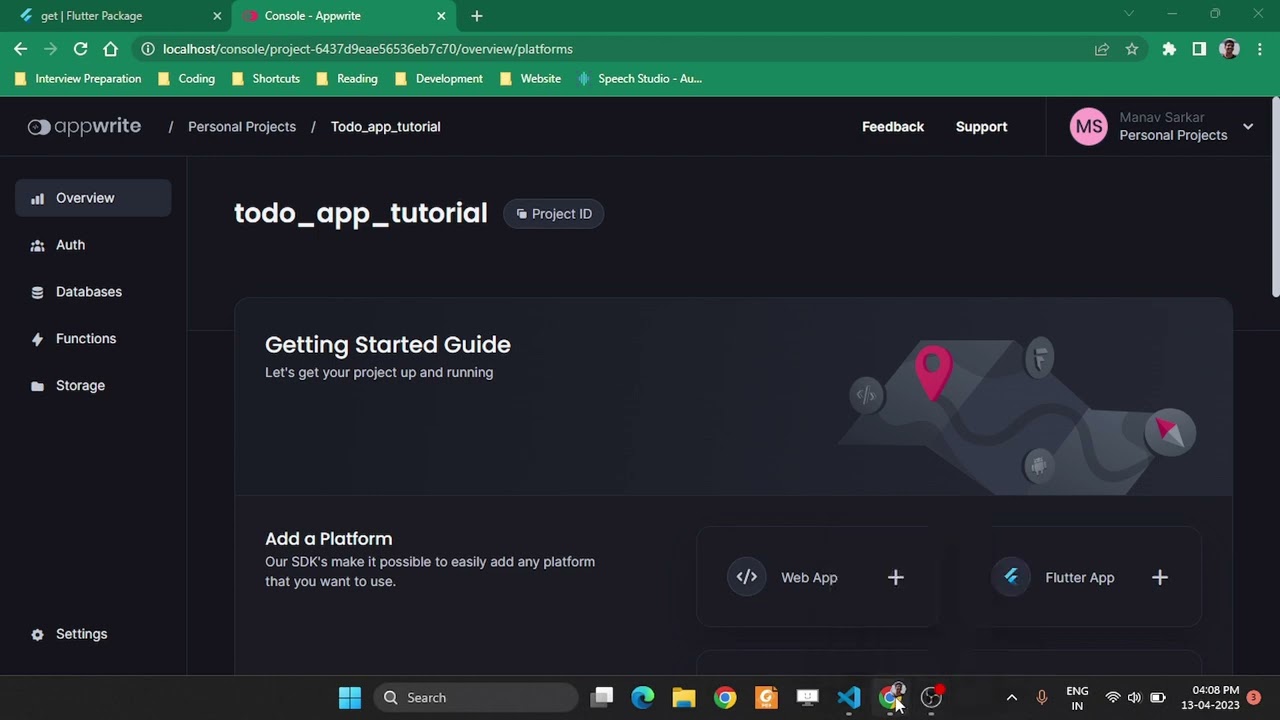Reload the current page
The image size is (1280, 720).
[x=81, y=49]
